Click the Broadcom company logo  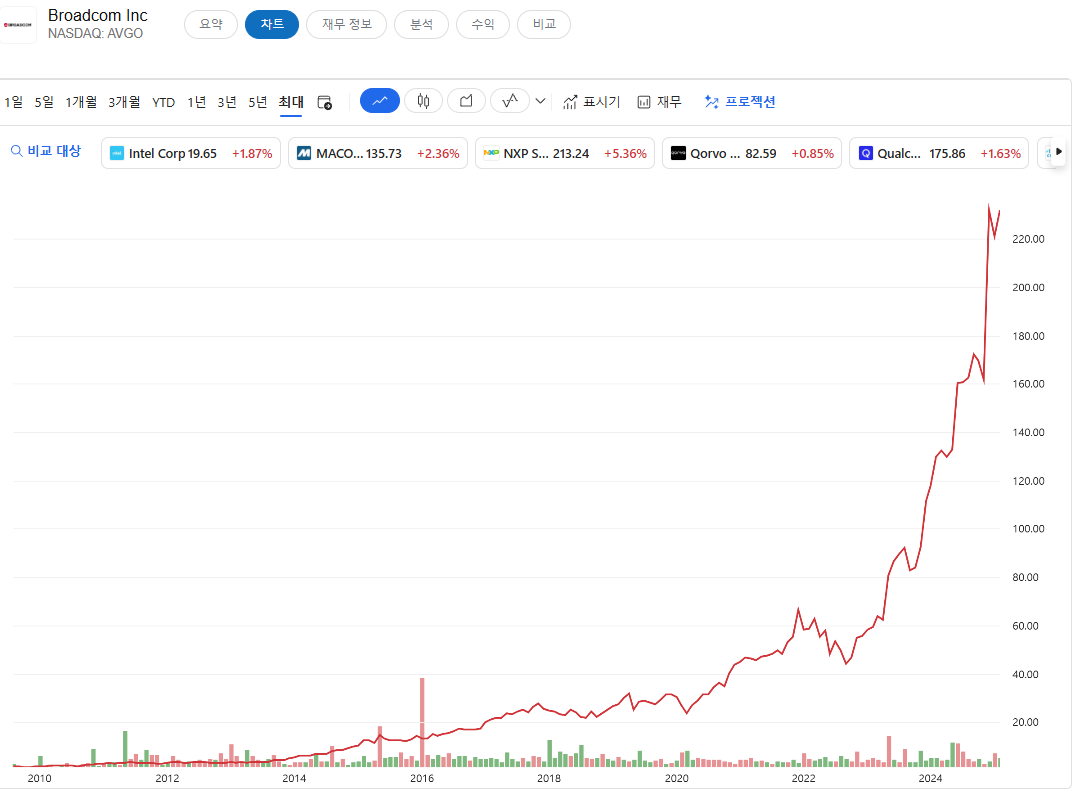(x=18, y=25)
